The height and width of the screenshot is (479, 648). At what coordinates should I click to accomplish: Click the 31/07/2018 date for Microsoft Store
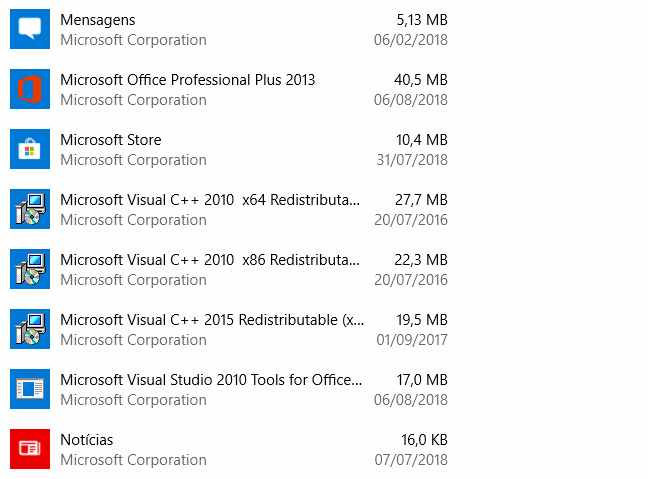[x=412, y=160]
